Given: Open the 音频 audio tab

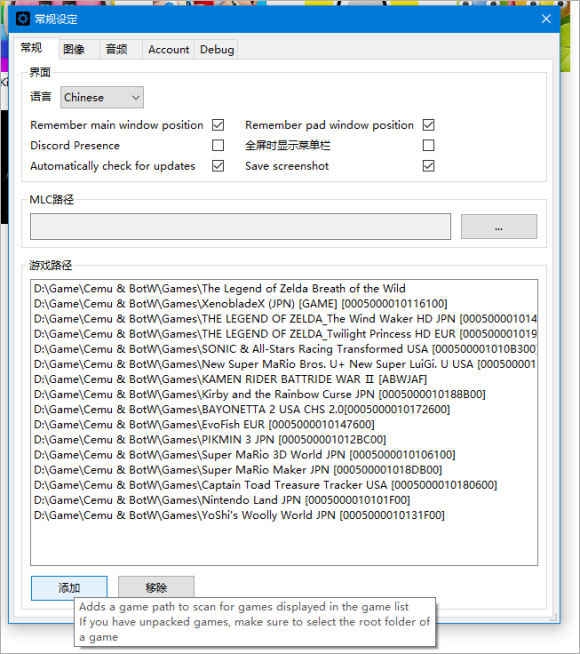Looking at the screenshot, I should (116, 50).
